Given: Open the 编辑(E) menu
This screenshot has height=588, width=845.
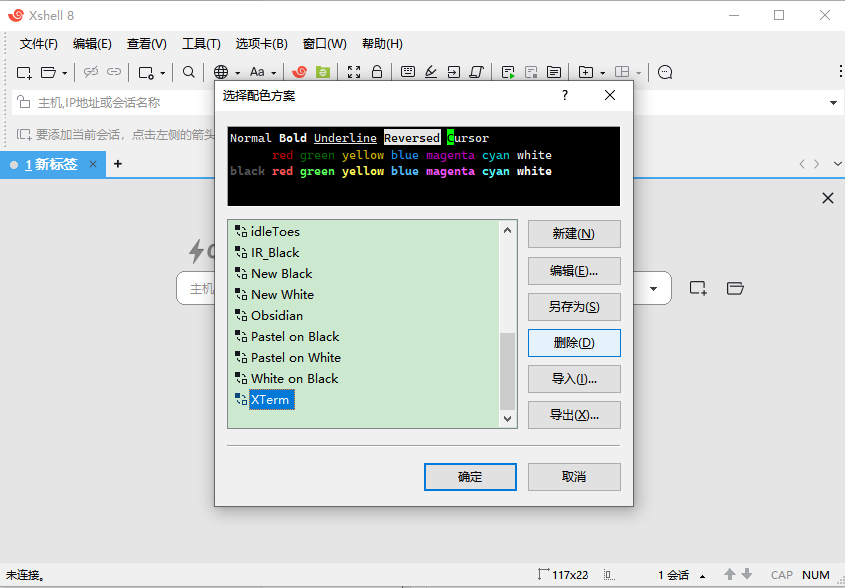Looking at the screenshot, I should (92, 44).
